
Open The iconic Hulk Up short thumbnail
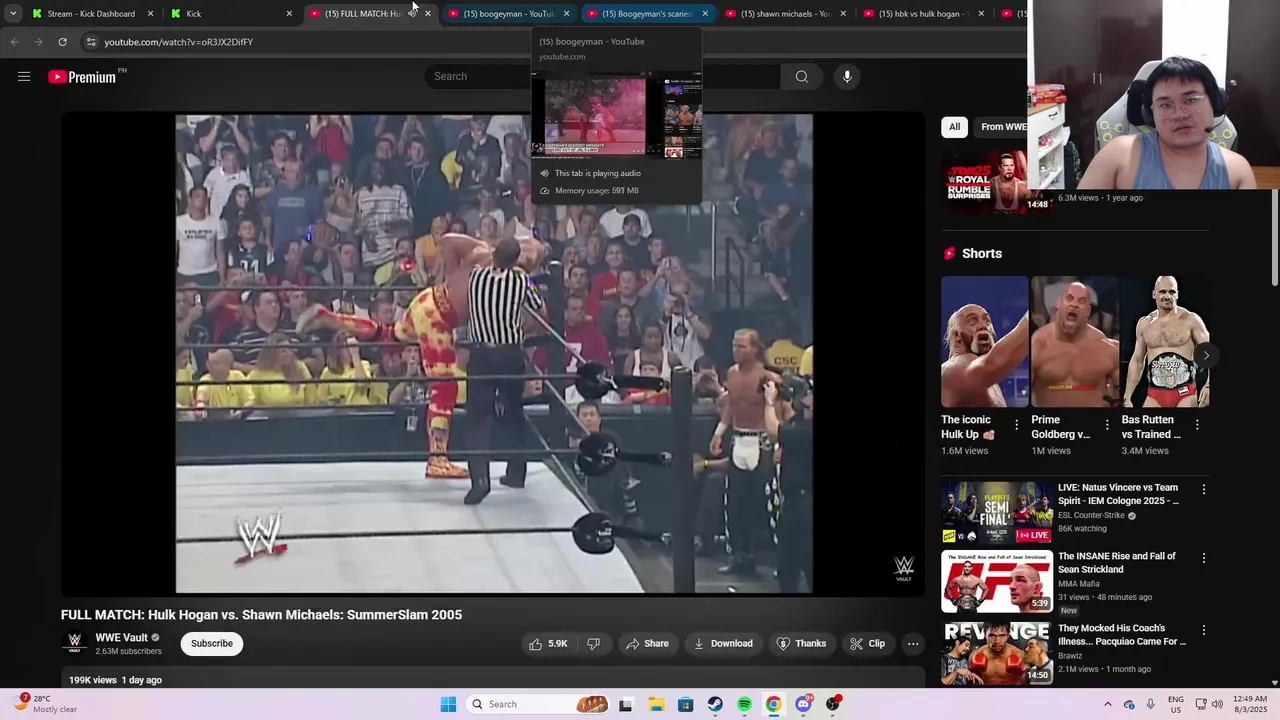tap(984, 341)
